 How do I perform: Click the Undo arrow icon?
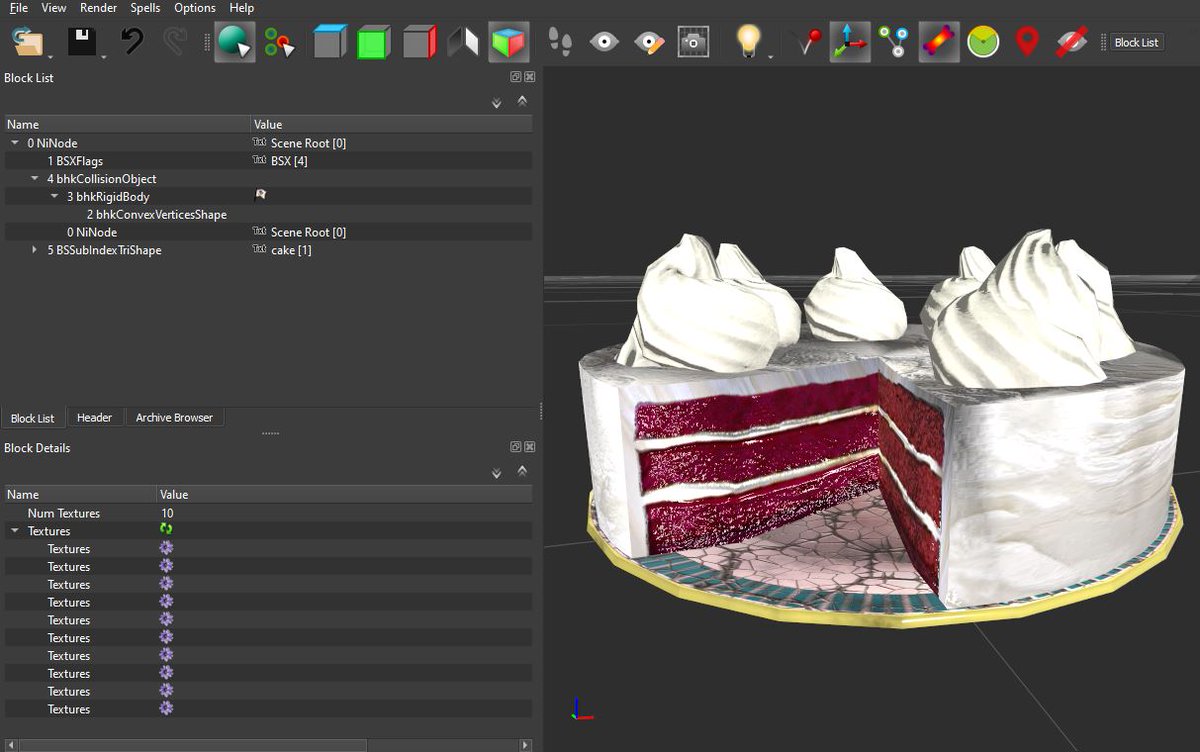pos(132,42)
